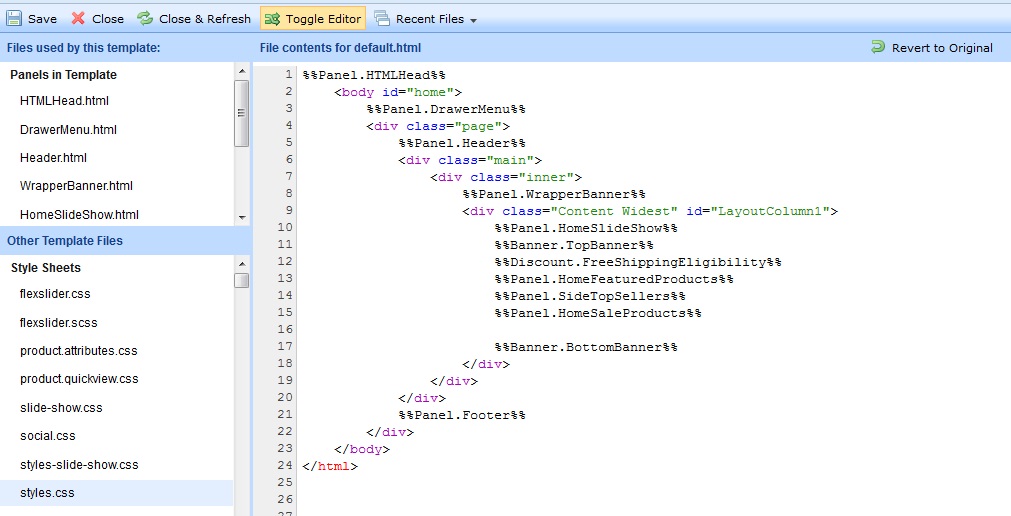
Task: Open DrawerMenu.html from panels list
Action: [x=68, y=129]
